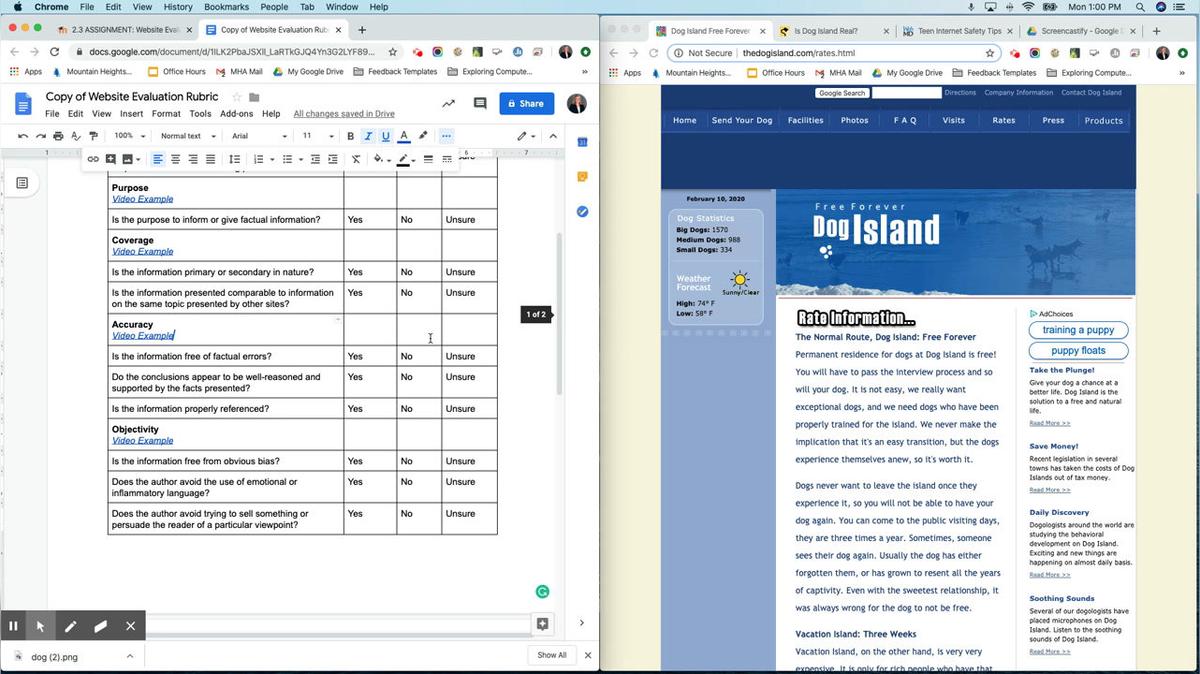The height and width of the screenshot is (674, 1200).
Task: Open the Format menu in Google Docs
Action: tap(166, 114)
